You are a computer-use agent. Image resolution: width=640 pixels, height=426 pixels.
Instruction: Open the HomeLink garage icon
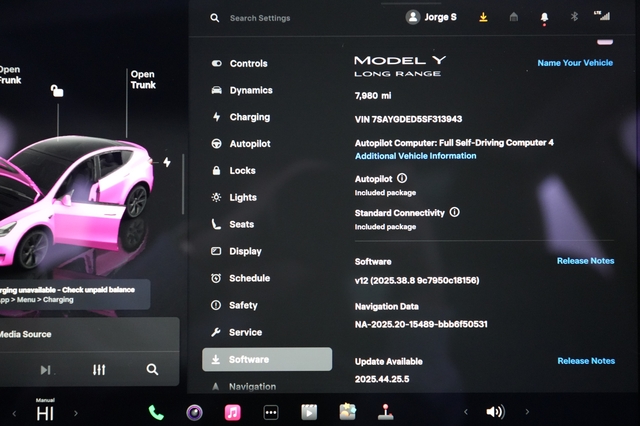[x=514, y=17]
